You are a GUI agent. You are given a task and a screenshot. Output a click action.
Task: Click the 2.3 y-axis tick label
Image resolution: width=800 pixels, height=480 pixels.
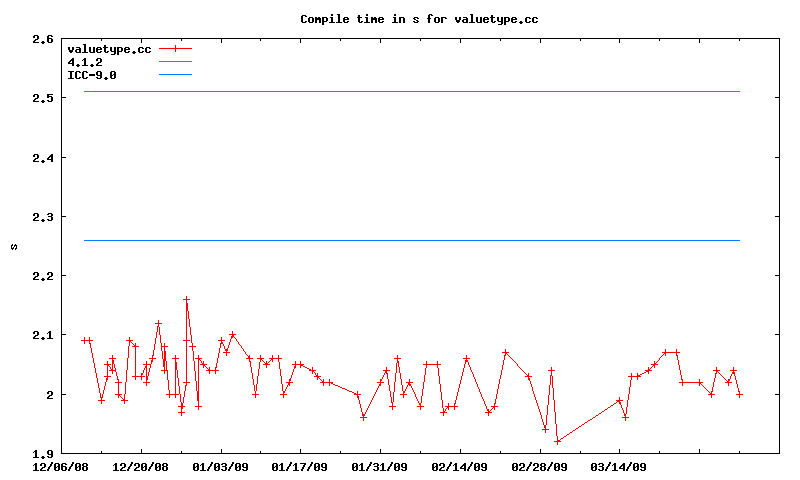(x=41, y=217)
